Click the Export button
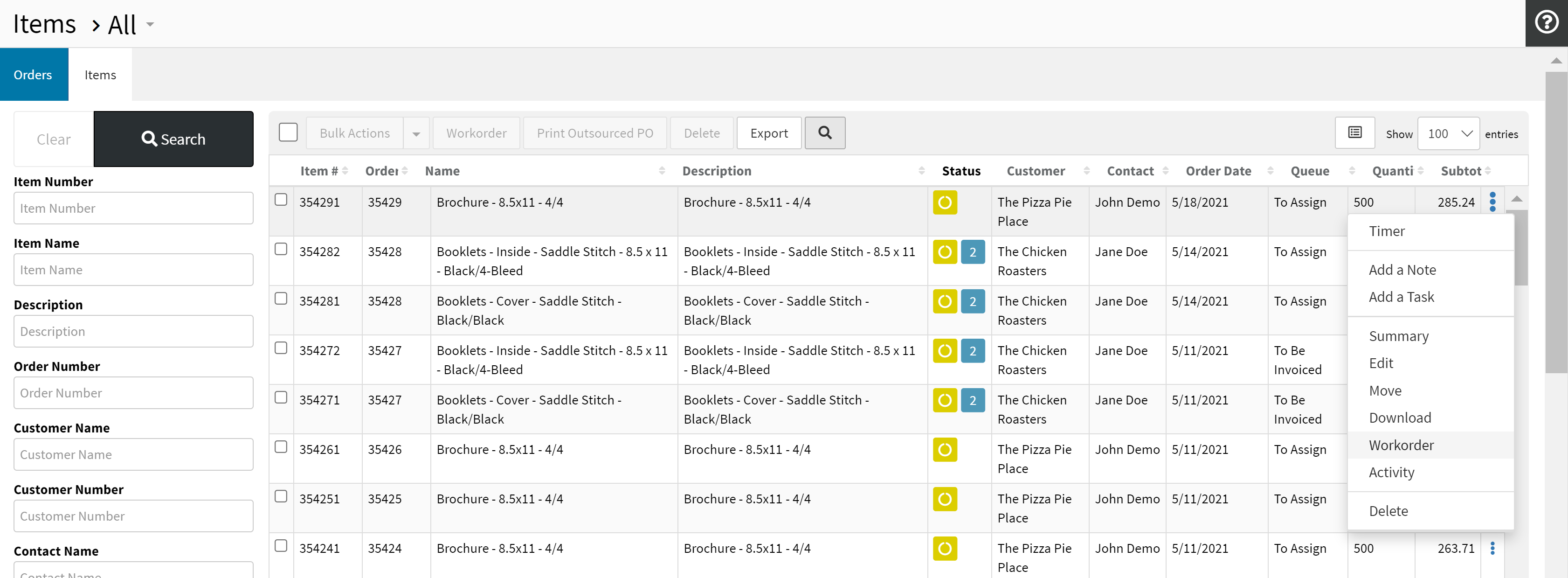 coord(768,133)
